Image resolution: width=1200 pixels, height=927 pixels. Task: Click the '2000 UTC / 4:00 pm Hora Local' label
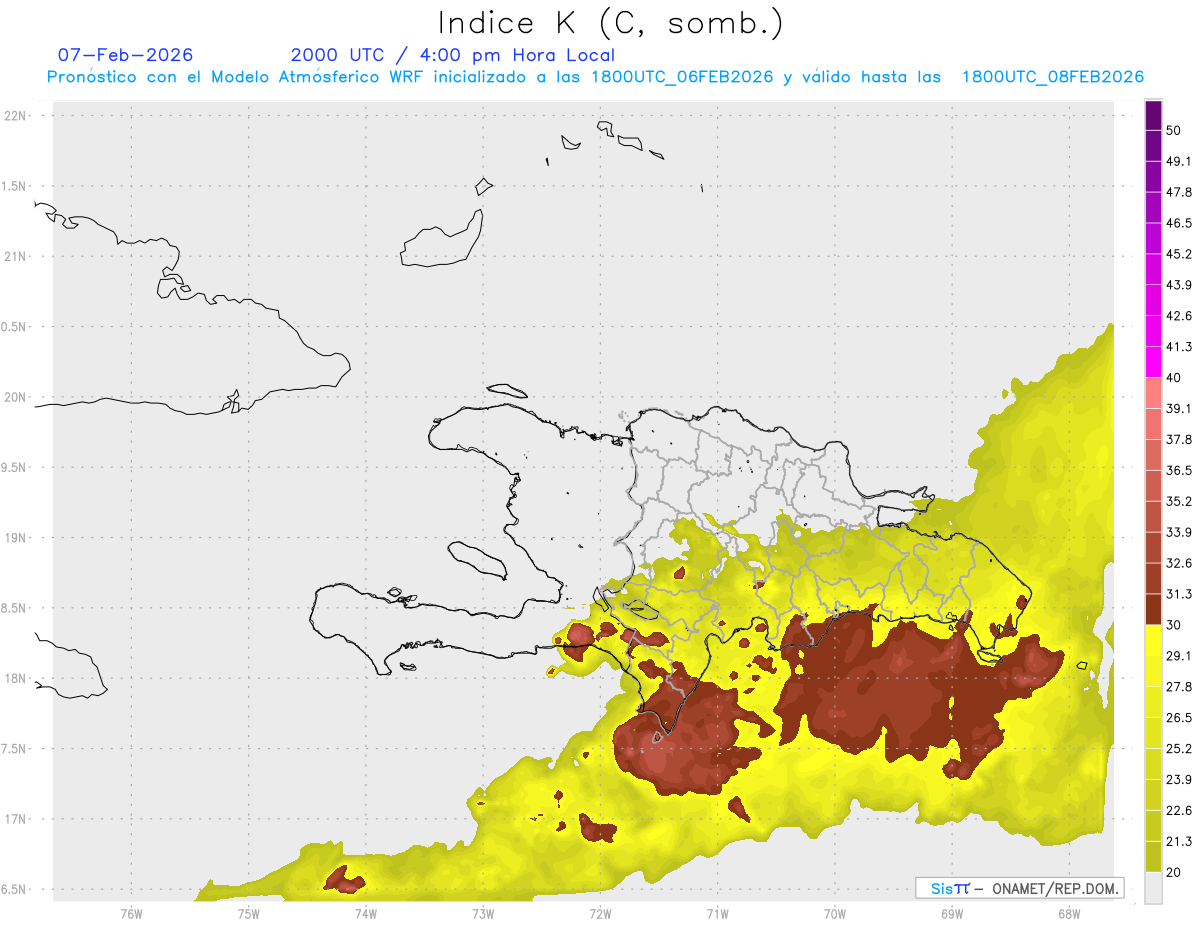453,55
